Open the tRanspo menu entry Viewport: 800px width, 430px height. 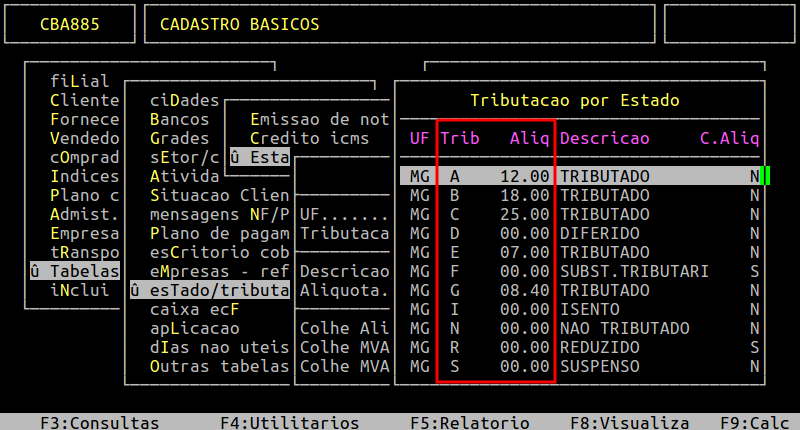click(x=85, y=252)
